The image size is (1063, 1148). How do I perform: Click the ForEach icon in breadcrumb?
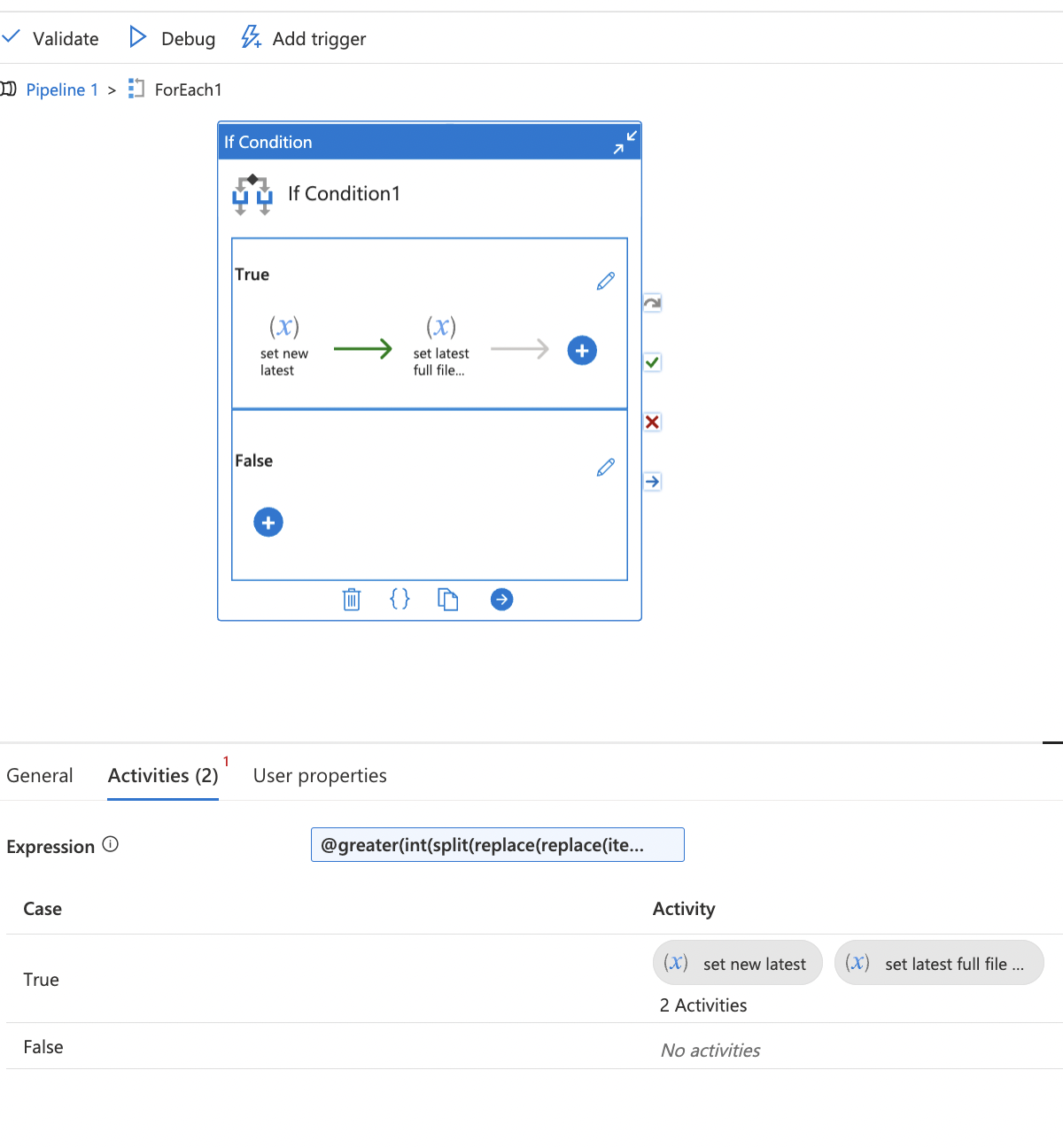pyautogui.click(x=136, y=89)
